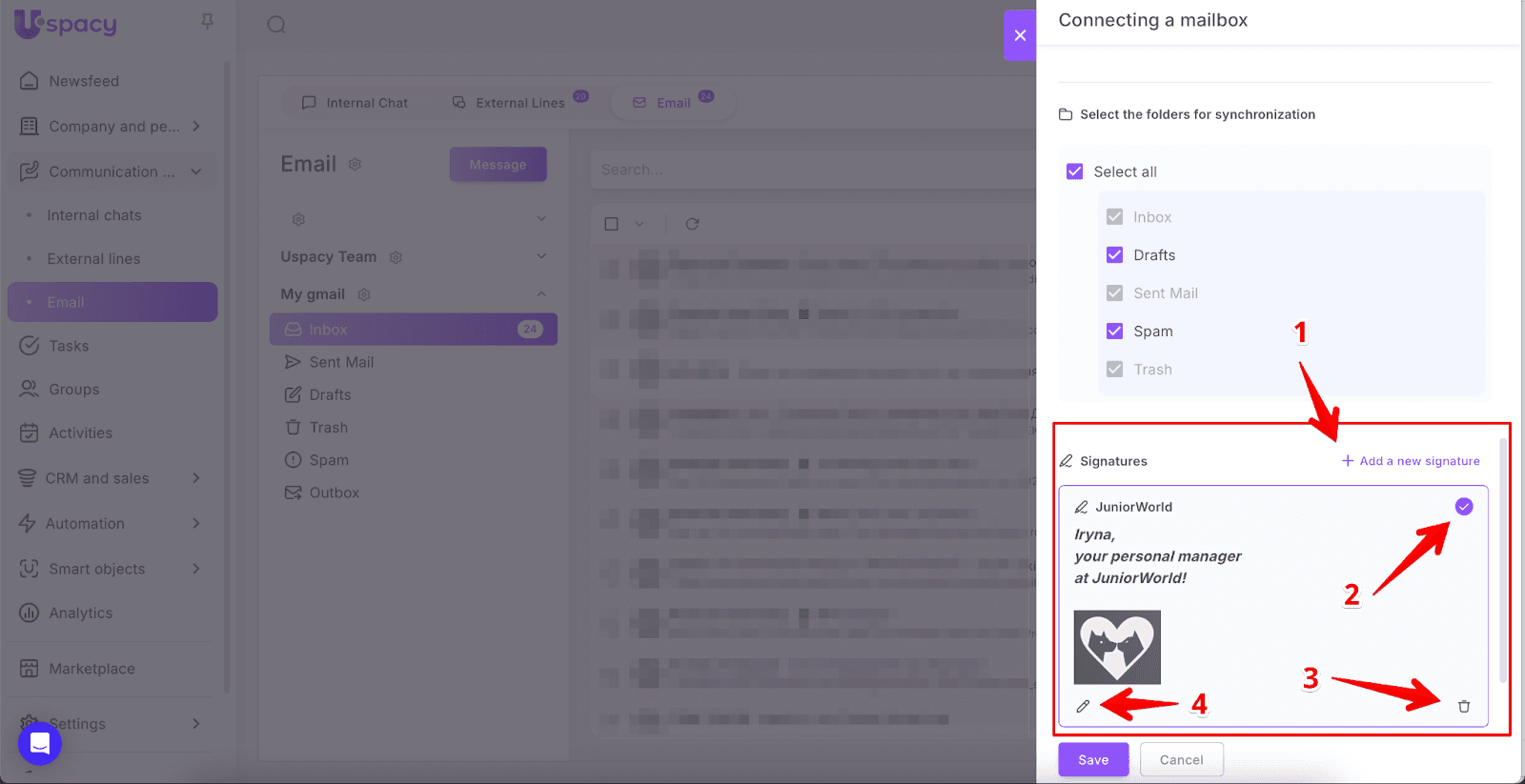
Task: Open Marketplace in the sidebar
Action: pyautogui.click(x=91, y=669)
